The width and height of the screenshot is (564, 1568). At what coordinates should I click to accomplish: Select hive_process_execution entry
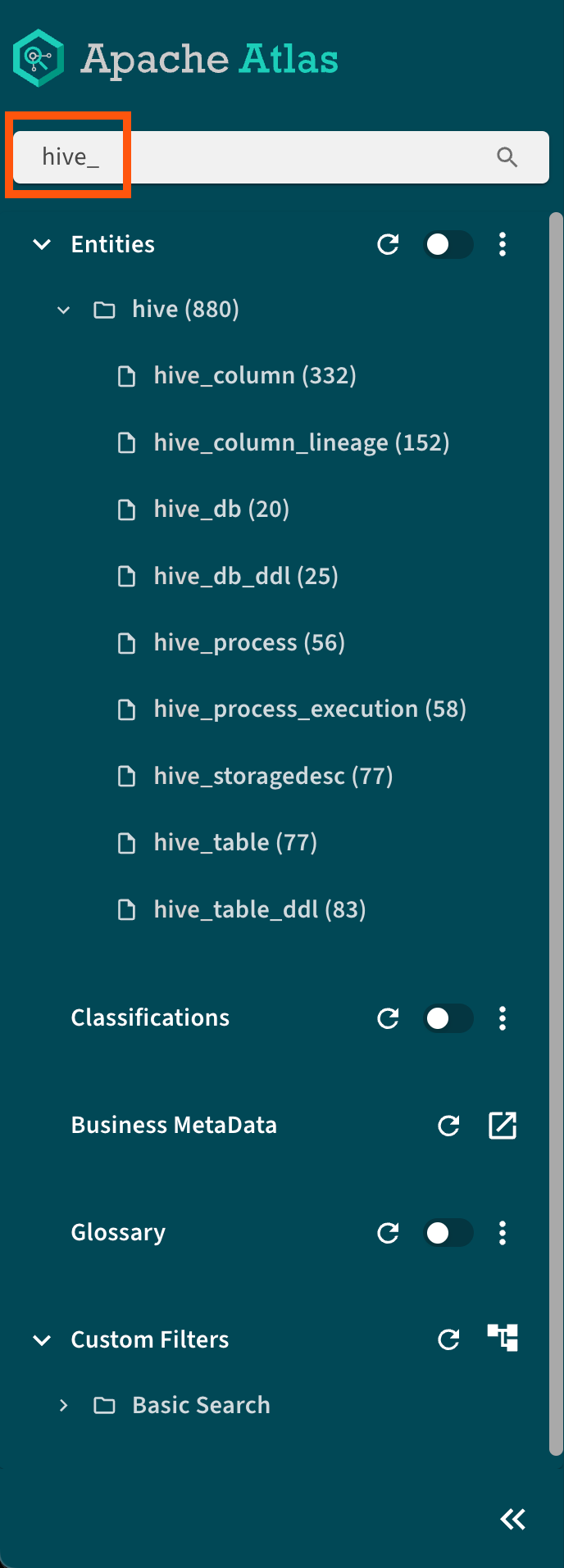(x=310, y=709)
